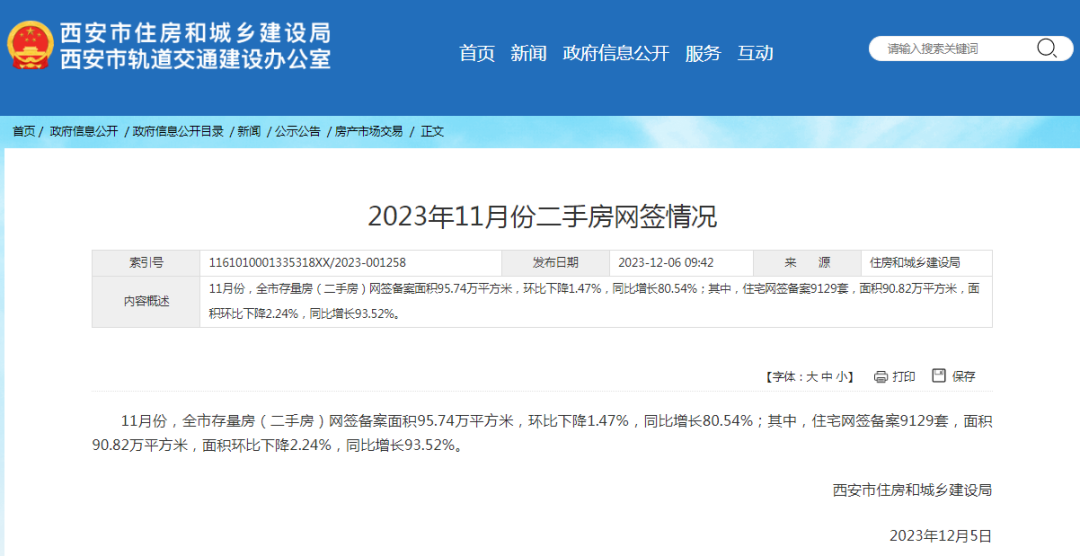Click the floppy disk save icon
1080x556 pixels.
click(x=938, y=376)
